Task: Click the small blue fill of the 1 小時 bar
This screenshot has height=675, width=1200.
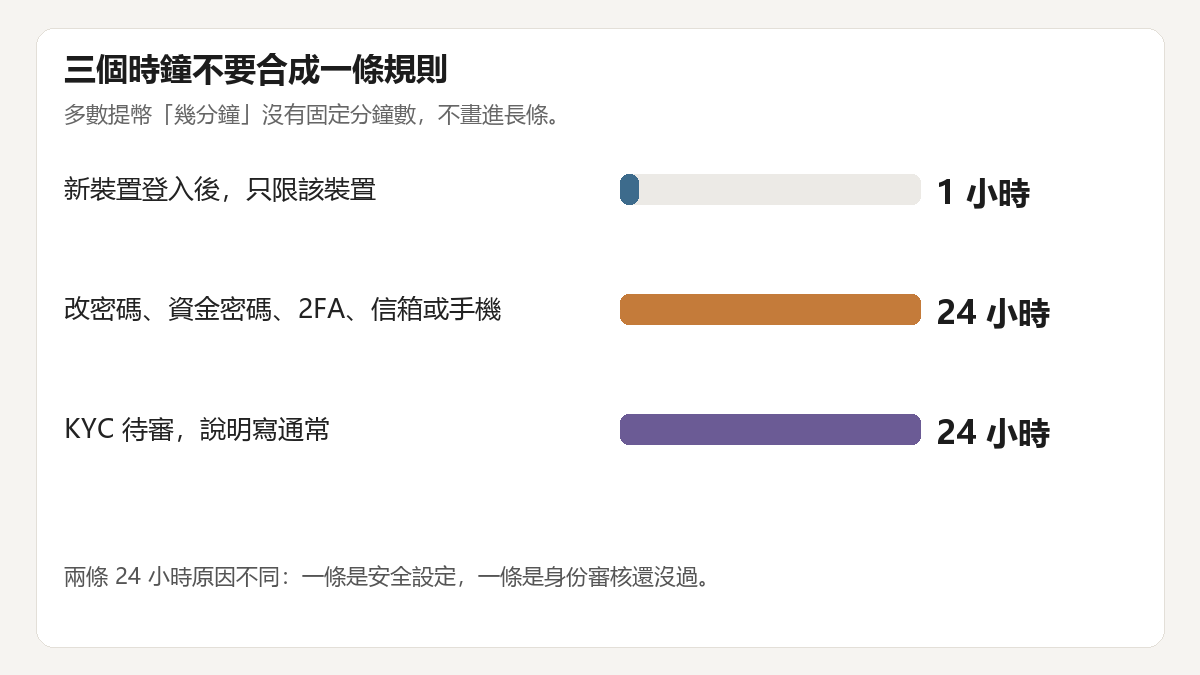Action: (x=629, y=190)
